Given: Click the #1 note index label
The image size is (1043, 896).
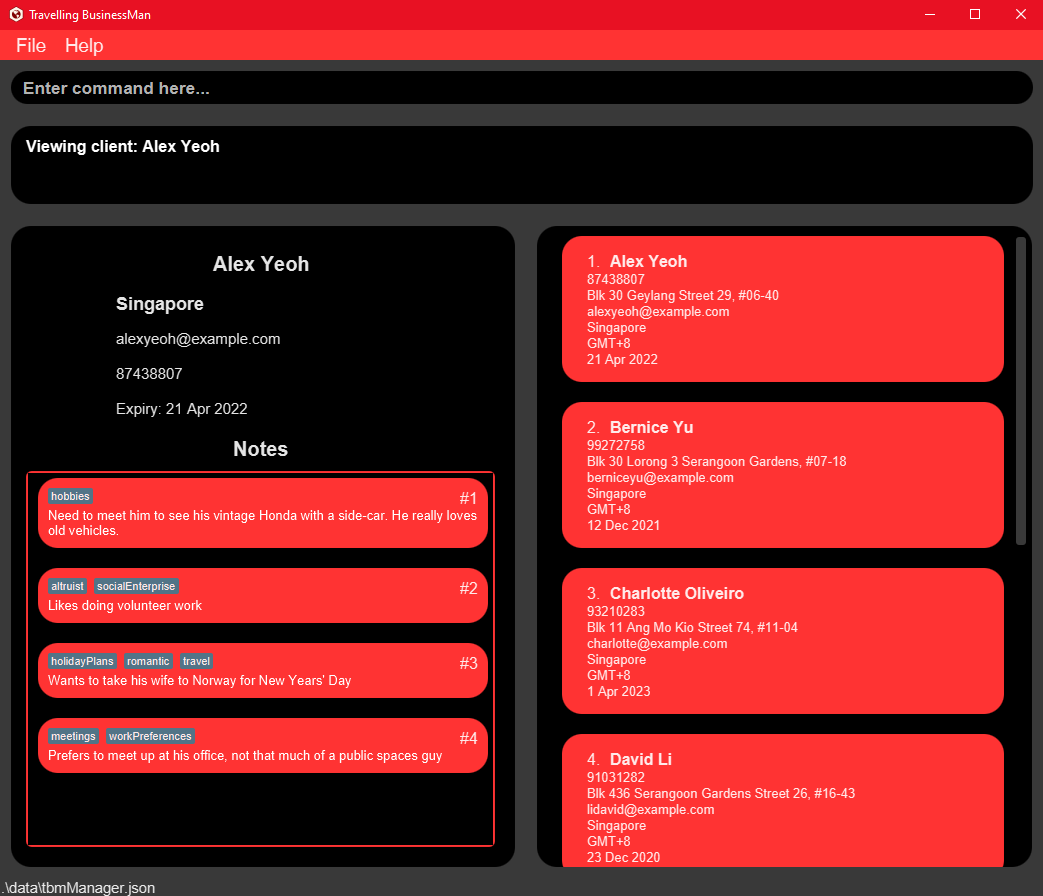Looking at the screenshot, I should (468, 498).
